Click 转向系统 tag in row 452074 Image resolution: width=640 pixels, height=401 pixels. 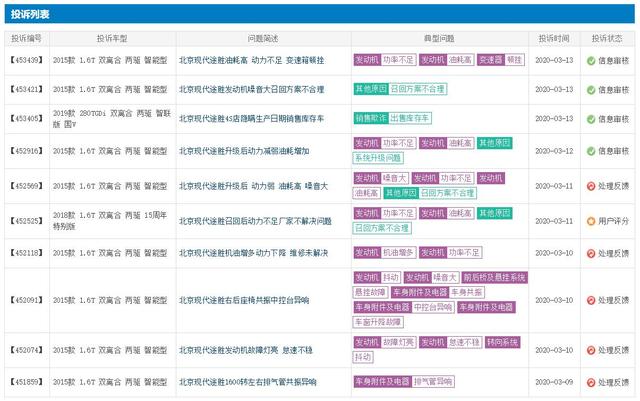(503, 342)
